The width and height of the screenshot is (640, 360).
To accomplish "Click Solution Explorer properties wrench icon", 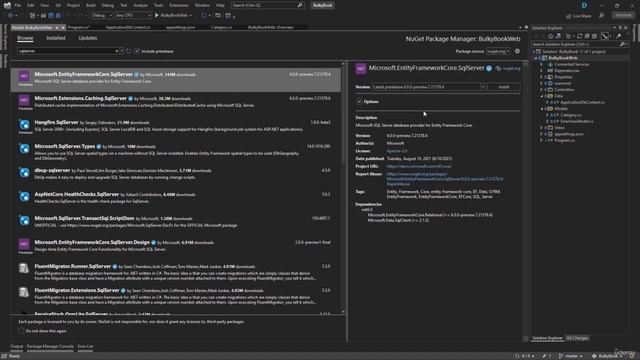I will pyautogui.click(x=619, y=36).
